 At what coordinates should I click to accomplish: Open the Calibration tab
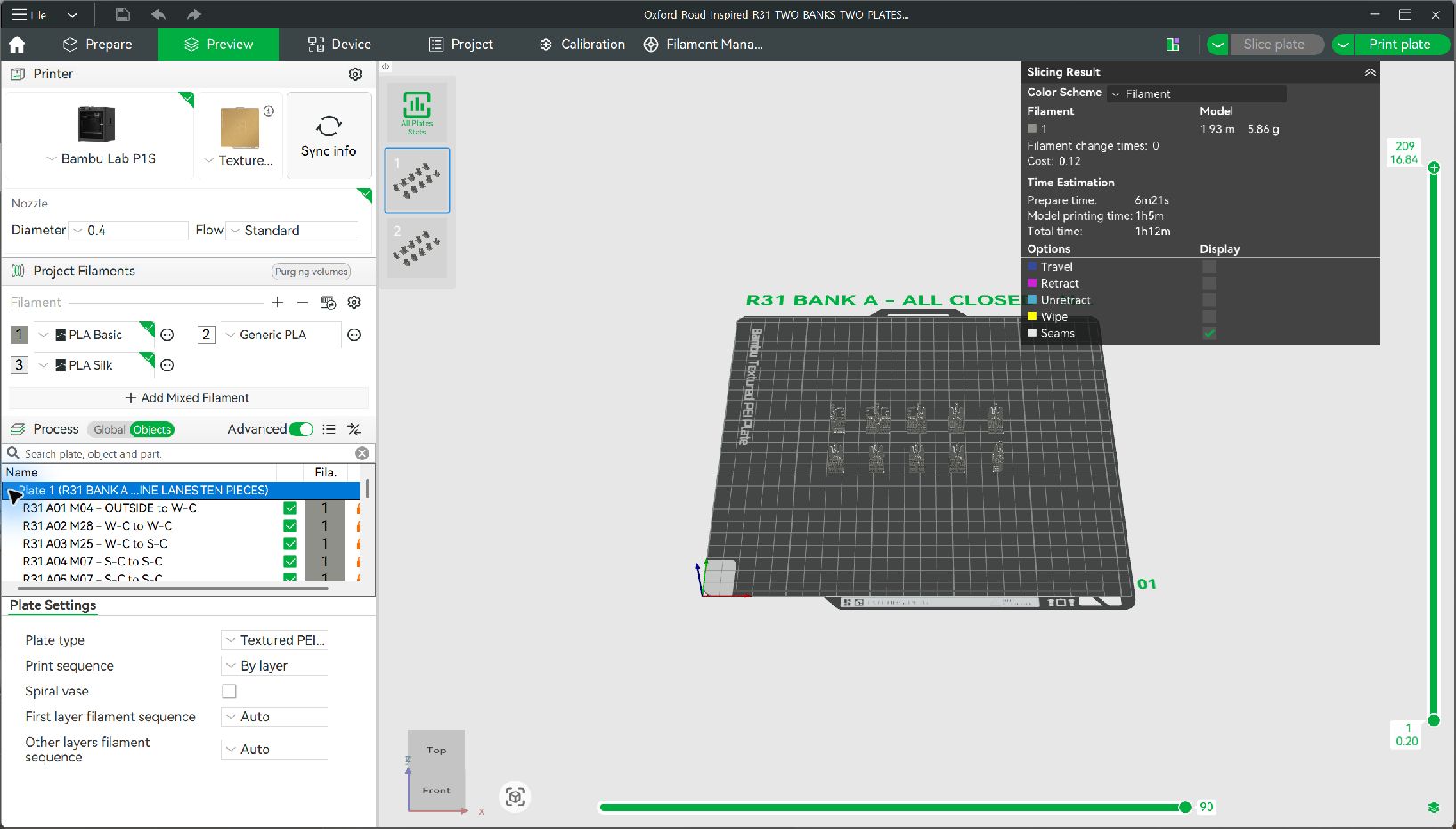click(582, 45)
